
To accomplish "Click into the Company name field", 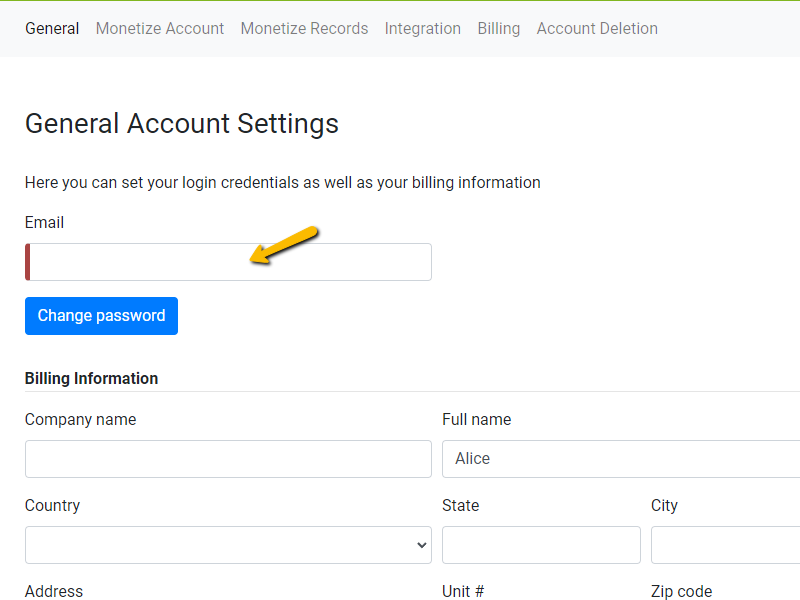I will pos(228,459).
